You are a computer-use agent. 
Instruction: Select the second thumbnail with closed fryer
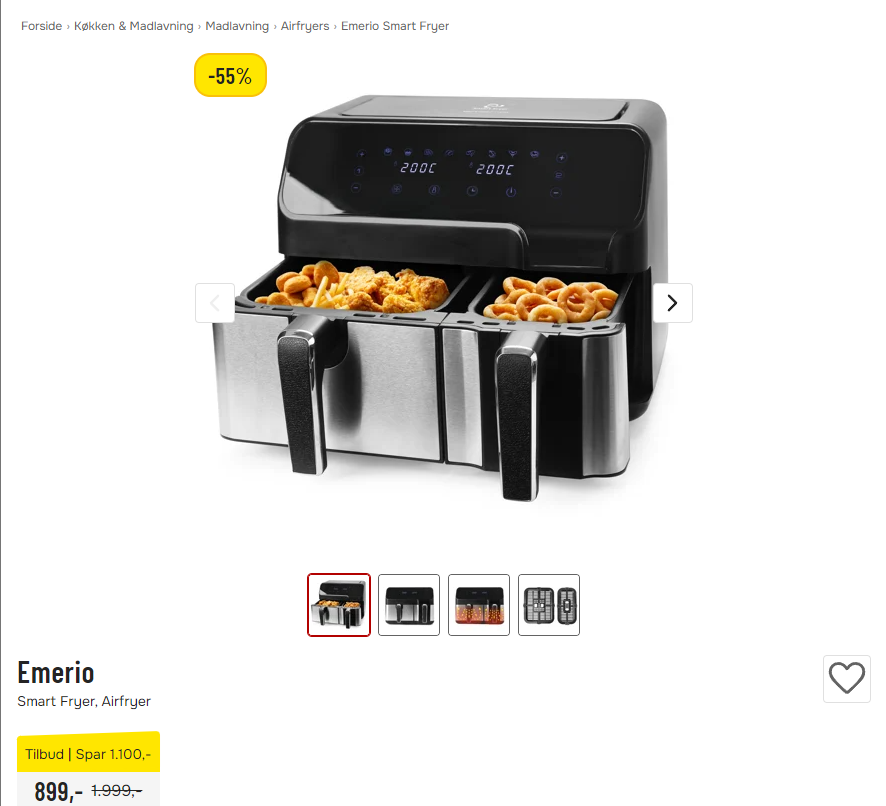pyautogui.click(x=409, y=605)
